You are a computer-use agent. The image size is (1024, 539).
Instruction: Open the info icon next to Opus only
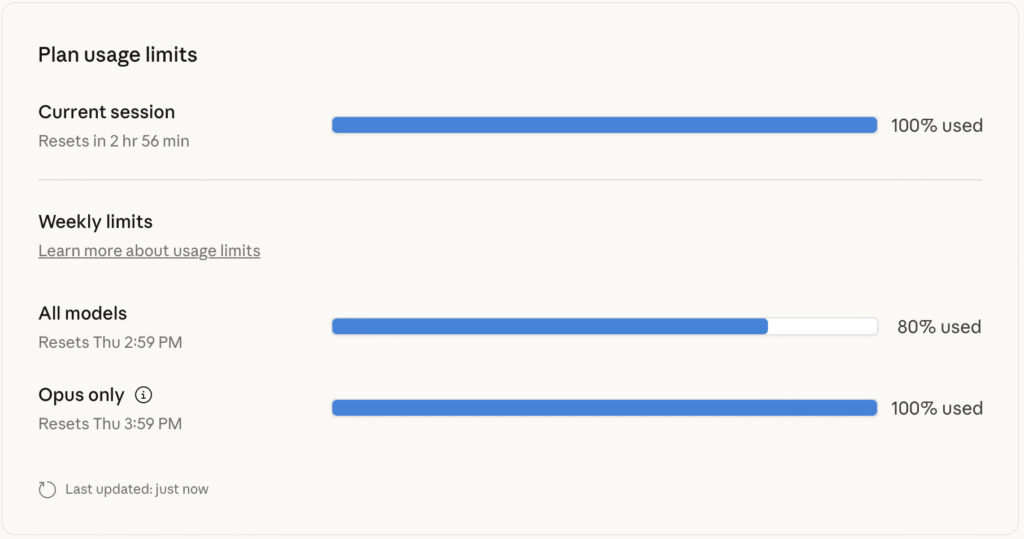click(x=143, y=395)
